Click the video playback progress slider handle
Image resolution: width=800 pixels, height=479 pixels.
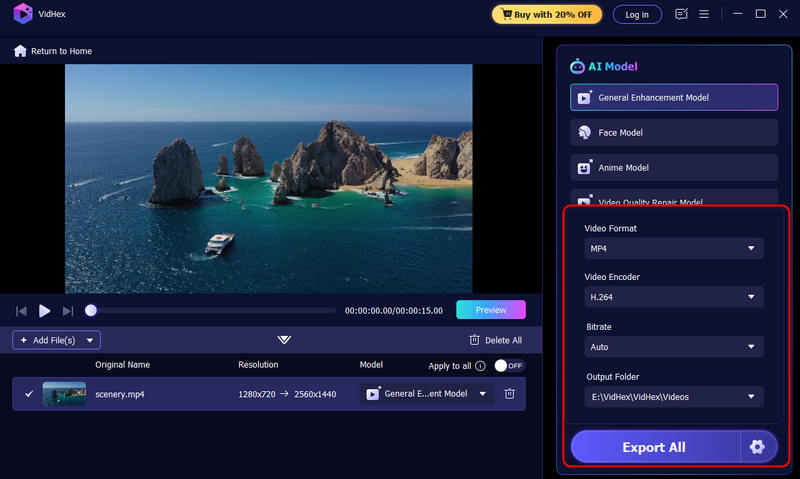pyautogui.click(x=91, y=311)
